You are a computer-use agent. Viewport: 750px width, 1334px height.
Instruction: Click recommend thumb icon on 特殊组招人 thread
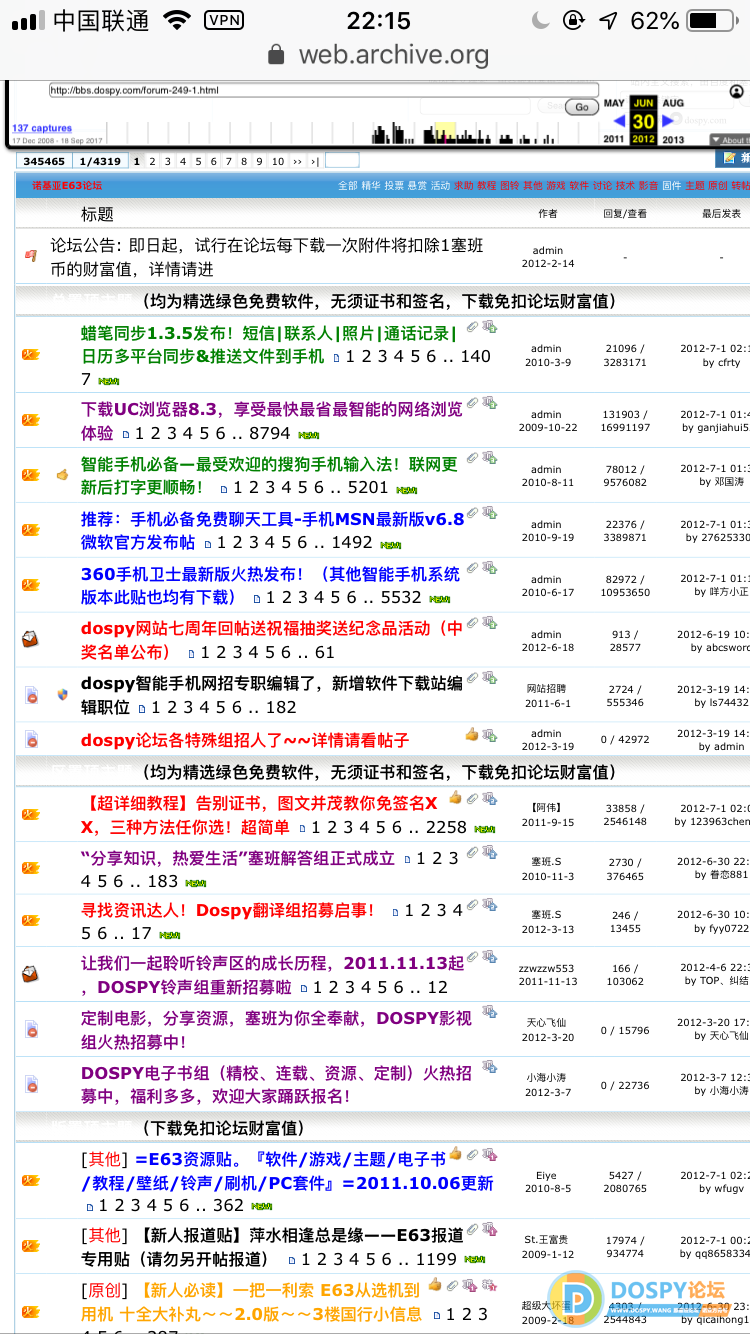click(472, 734)
